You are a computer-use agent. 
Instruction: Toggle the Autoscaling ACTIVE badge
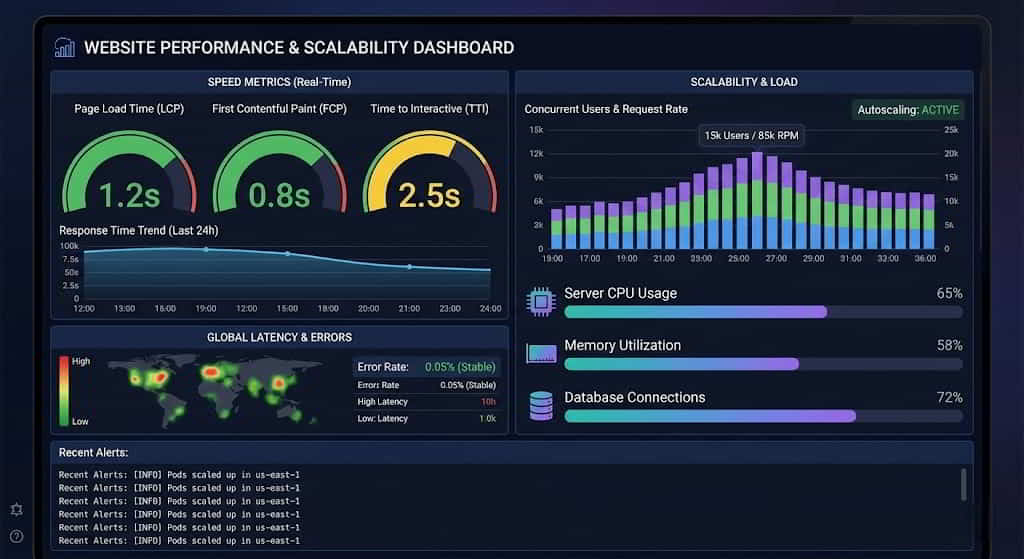pyautogui.click(x=908, y=110)
